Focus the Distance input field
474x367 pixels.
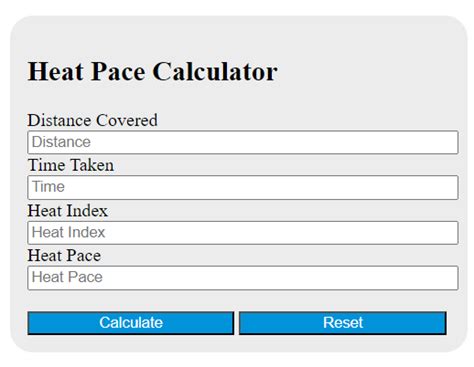point(243,142)
